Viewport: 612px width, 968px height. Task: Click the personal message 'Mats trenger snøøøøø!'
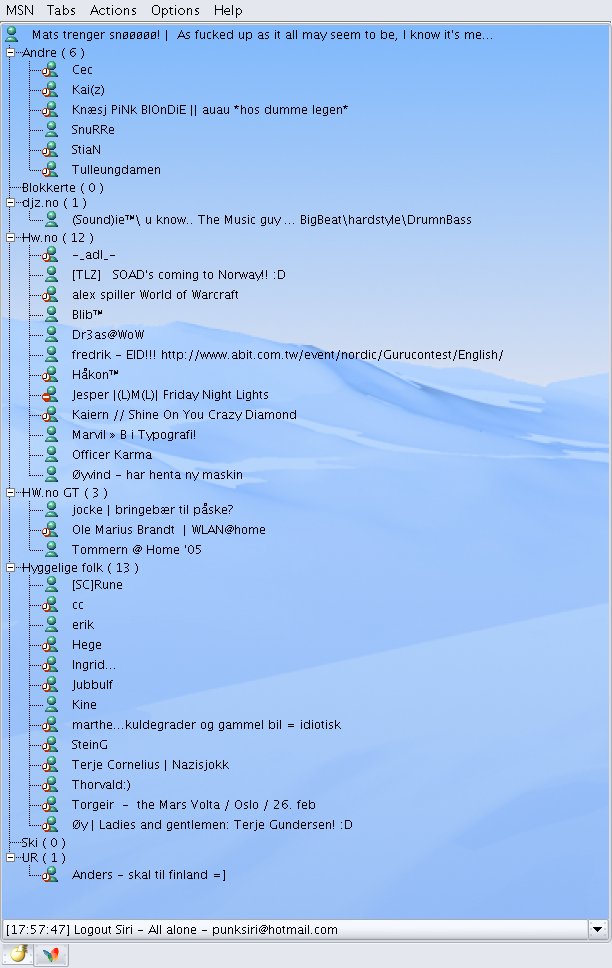(x=96, y=35)
